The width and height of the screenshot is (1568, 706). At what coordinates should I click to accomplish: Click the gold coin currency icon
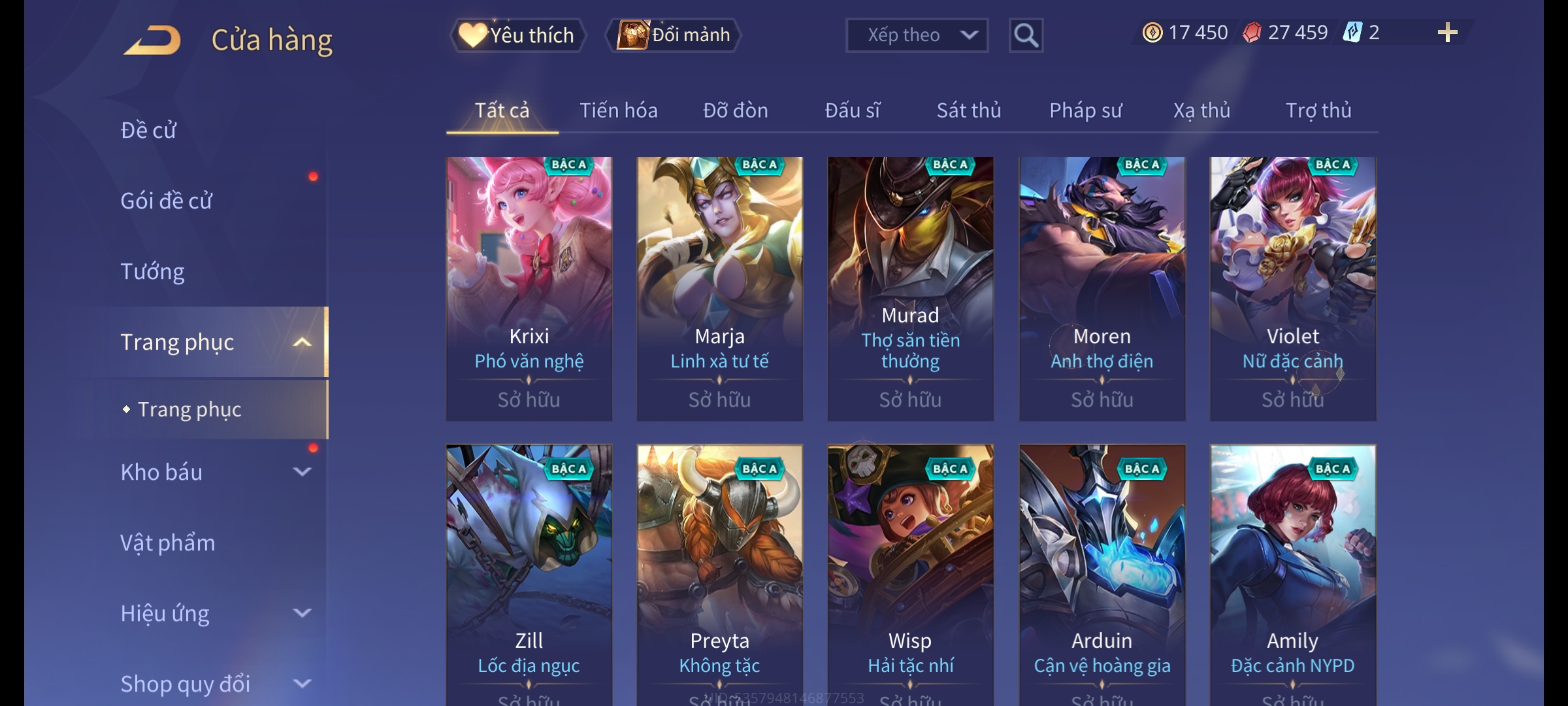(1152, 33)
